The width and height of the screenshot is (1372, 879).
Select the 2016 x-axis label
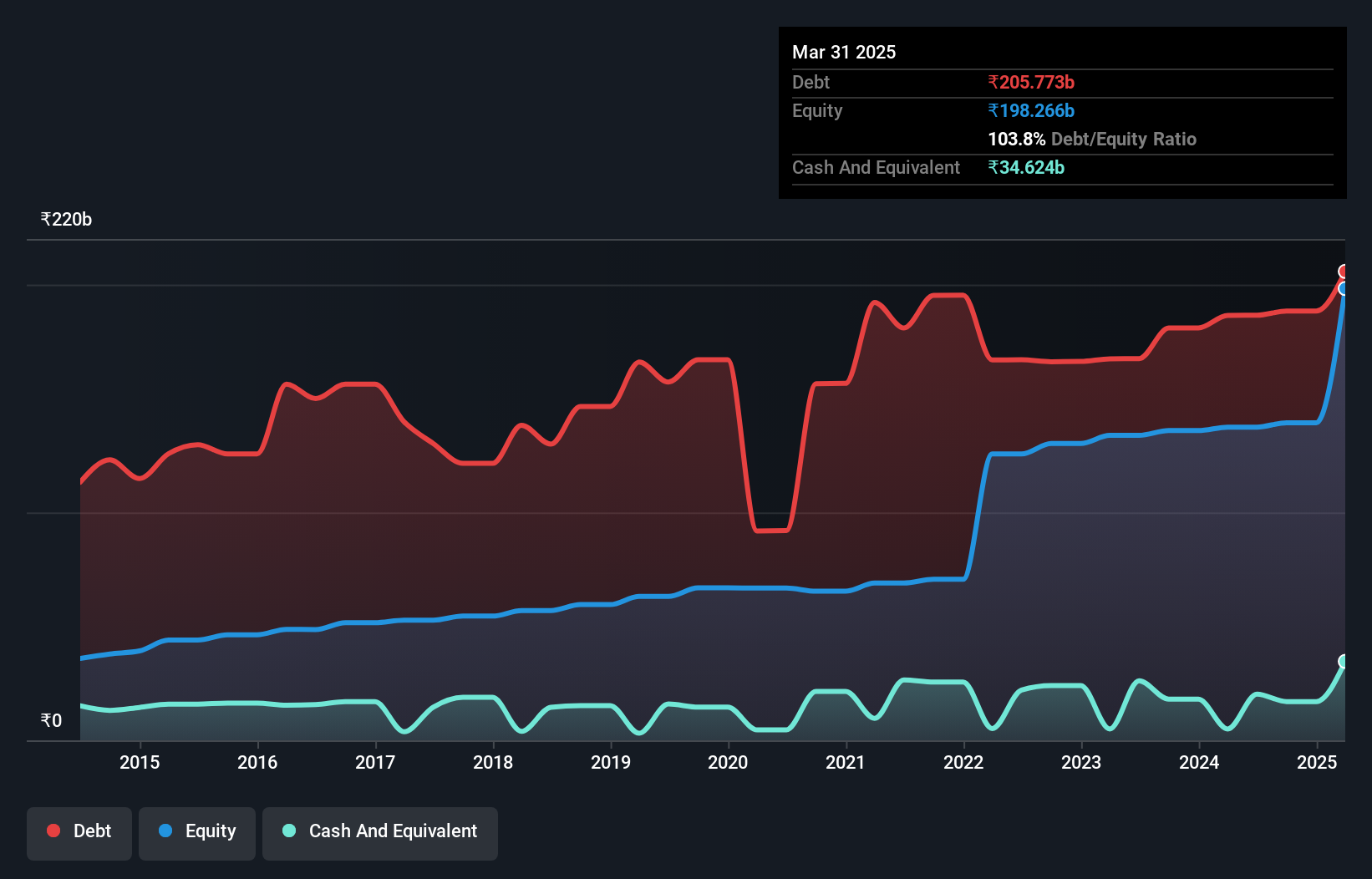click(x=257, y=762)
